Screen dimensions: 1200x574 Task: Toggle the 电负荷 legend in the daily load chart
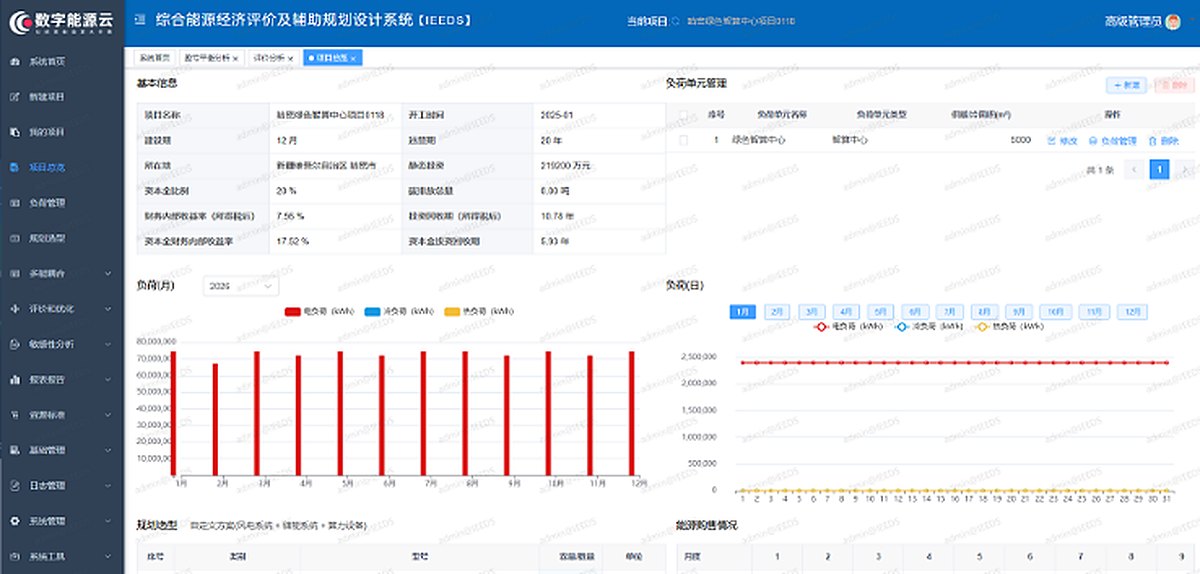tap(849, 327)
